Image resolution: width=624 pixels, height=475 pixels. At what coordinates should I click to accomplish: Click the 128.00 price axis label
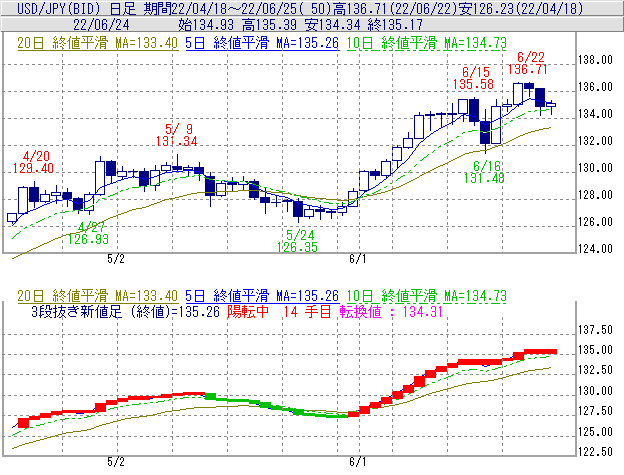tap(595, 195)
